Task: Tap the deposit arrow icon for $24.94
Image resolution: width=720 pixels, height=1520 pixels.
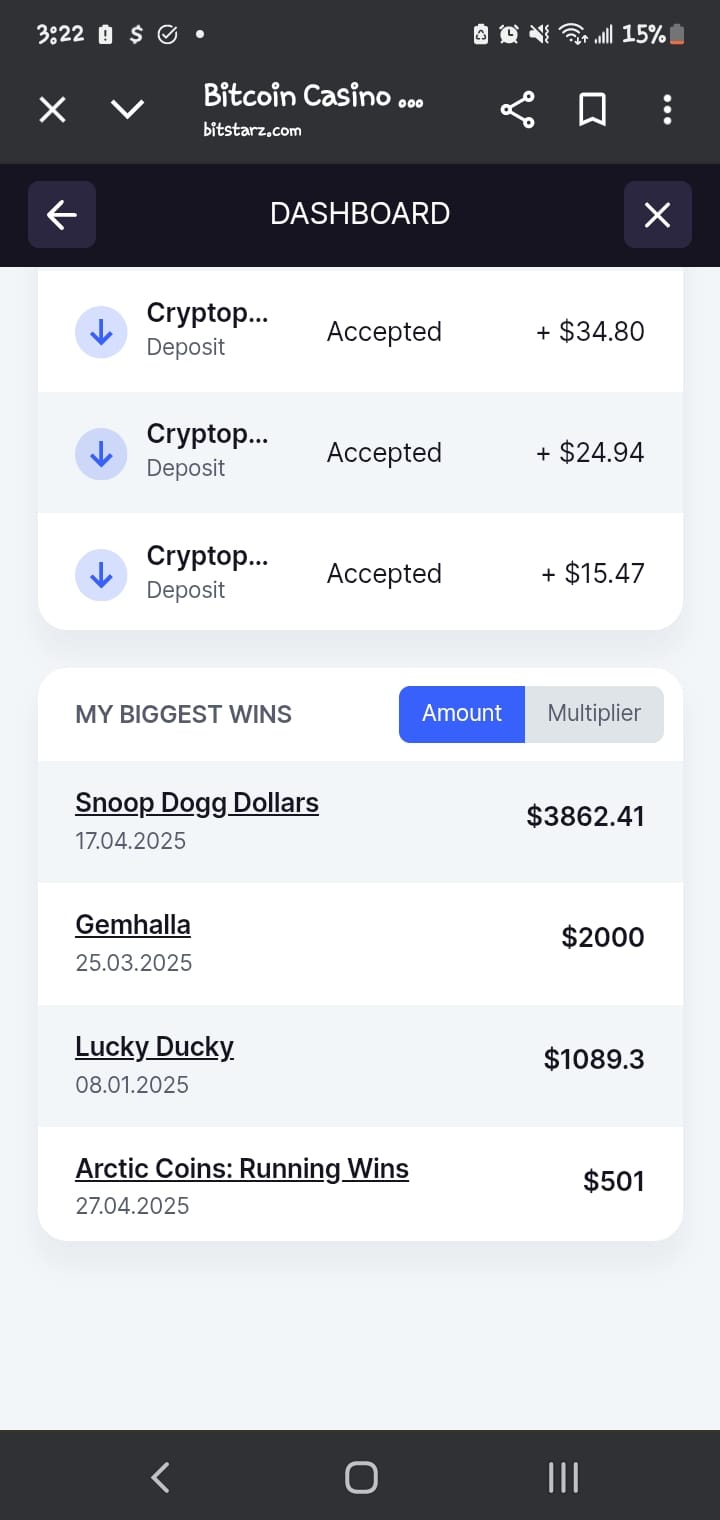Action: coord(101,454)
